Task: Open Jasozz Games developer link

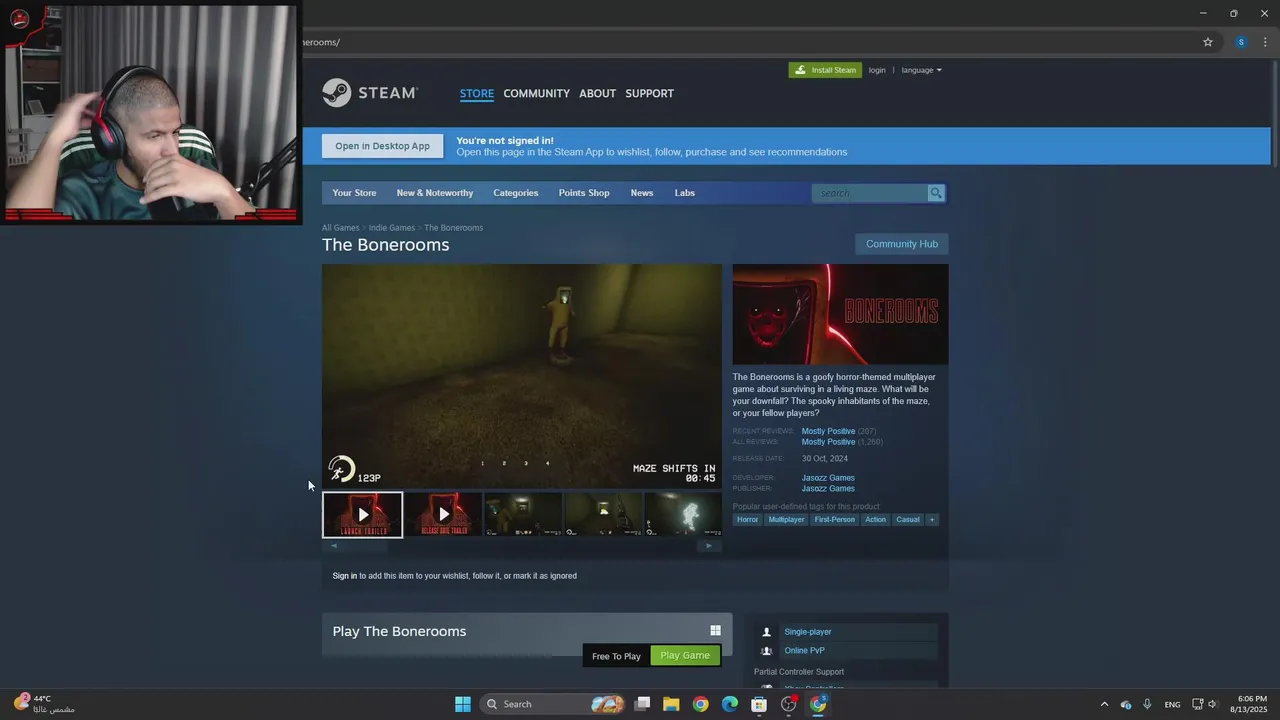Action: pyautogui.click(x=828, y=478)
